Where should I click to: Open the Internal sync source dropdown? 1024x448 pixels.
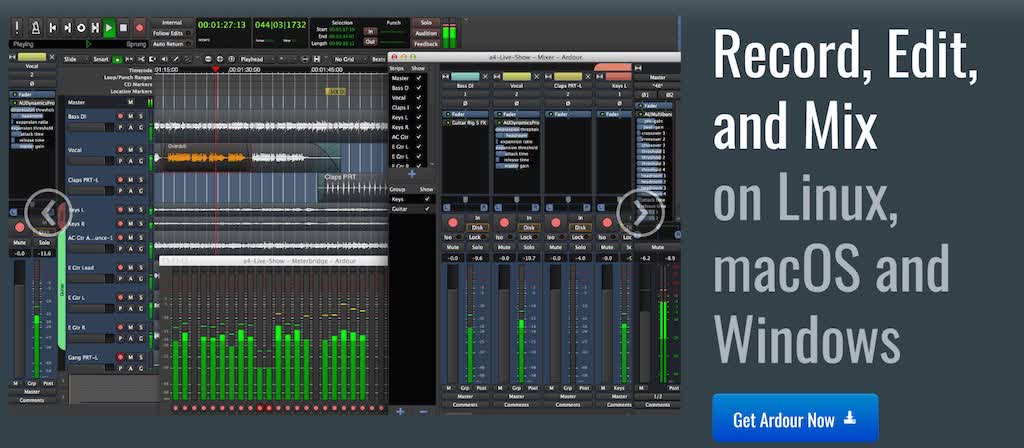point(172,23)
